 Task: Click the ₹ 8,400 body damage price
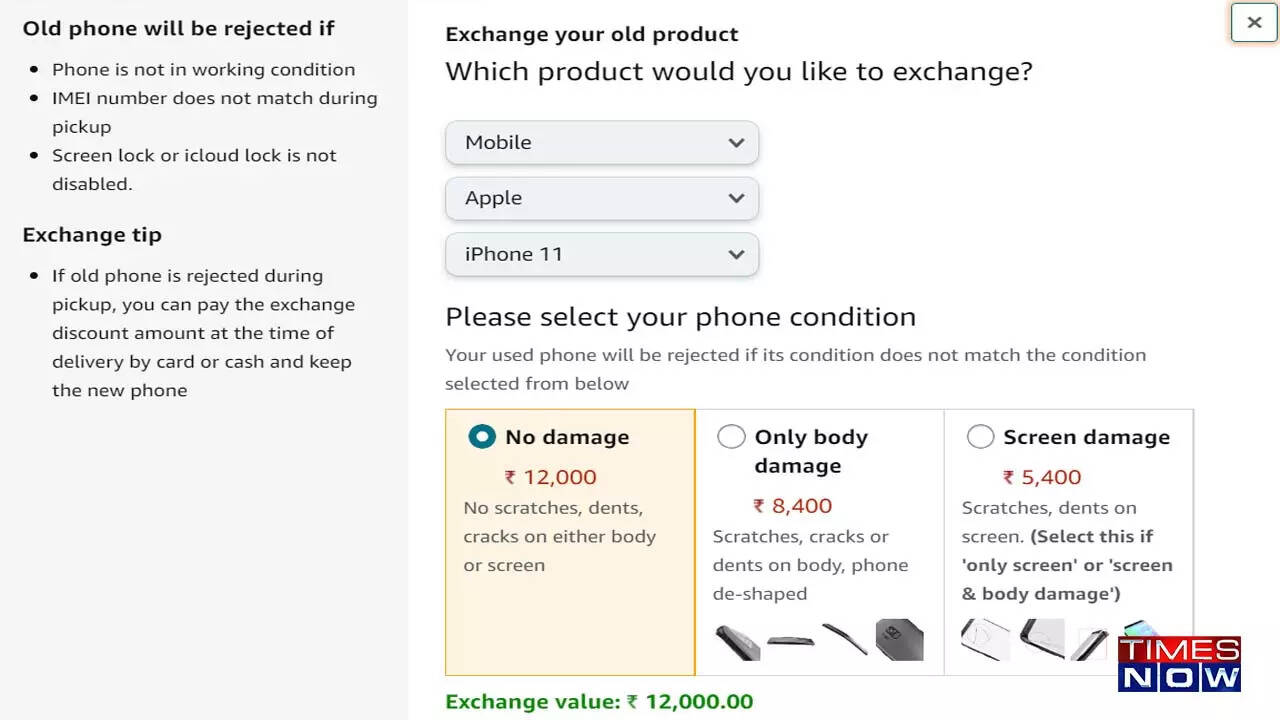pos(792,506)
